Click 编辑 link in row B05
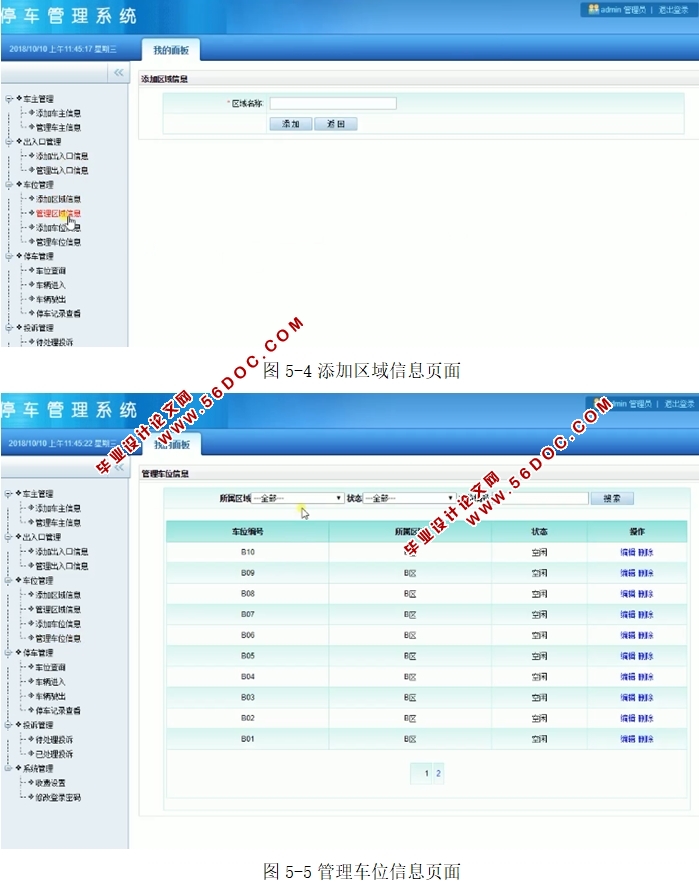Image resolution: width=699 pixels, height=887 pixels. click(628, 656)
